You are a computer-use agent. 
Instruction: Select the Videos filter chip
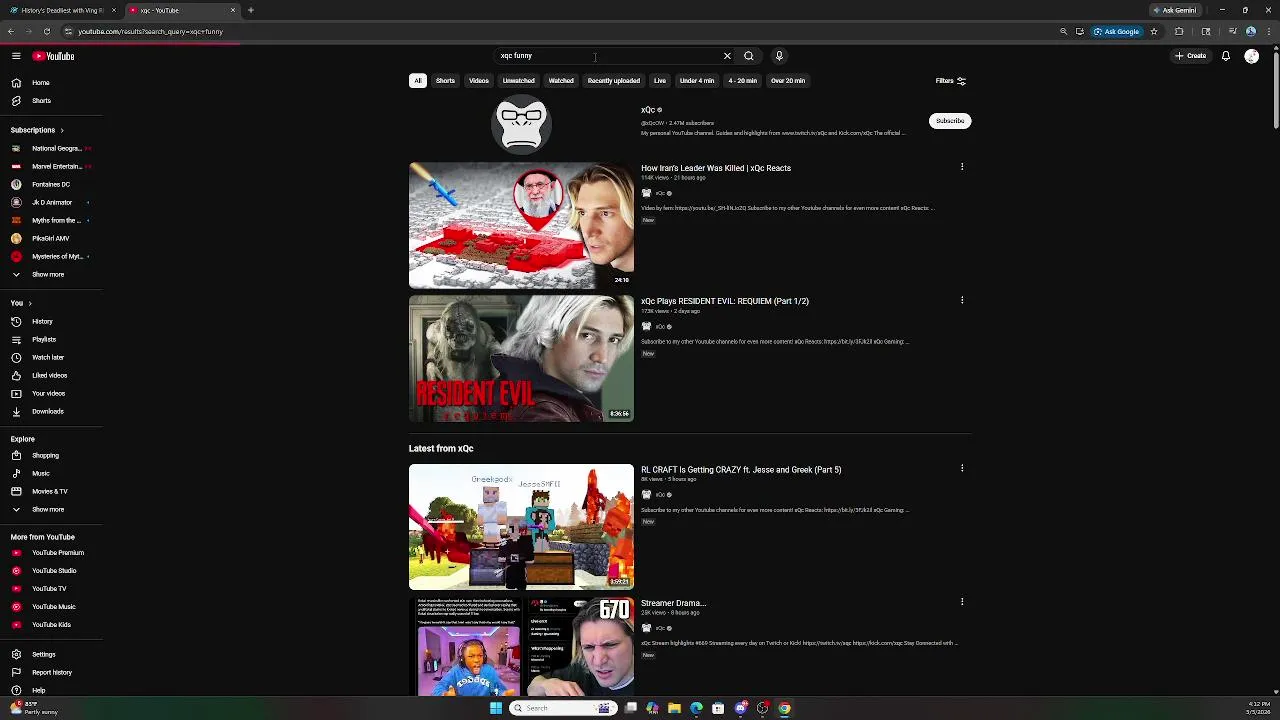[x=479, y=81]
